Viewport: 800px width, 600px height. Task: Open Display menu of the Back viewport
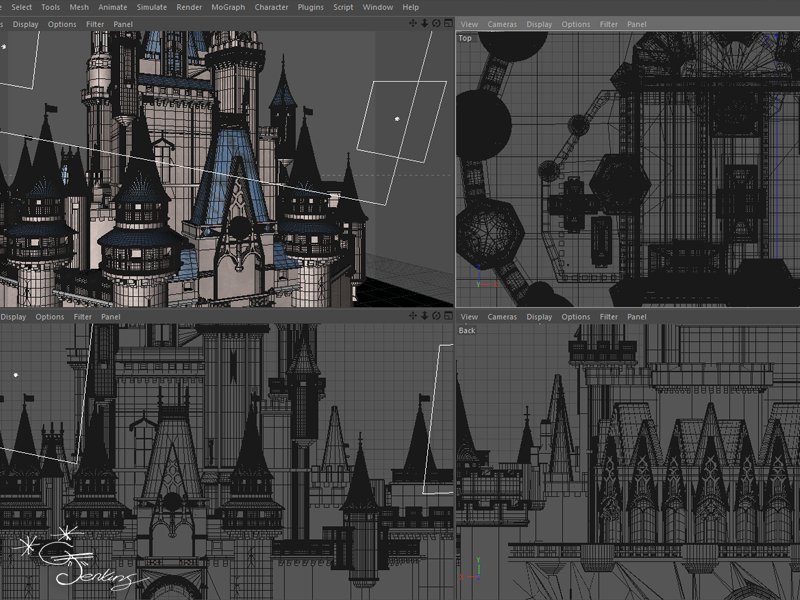(539, 316)
